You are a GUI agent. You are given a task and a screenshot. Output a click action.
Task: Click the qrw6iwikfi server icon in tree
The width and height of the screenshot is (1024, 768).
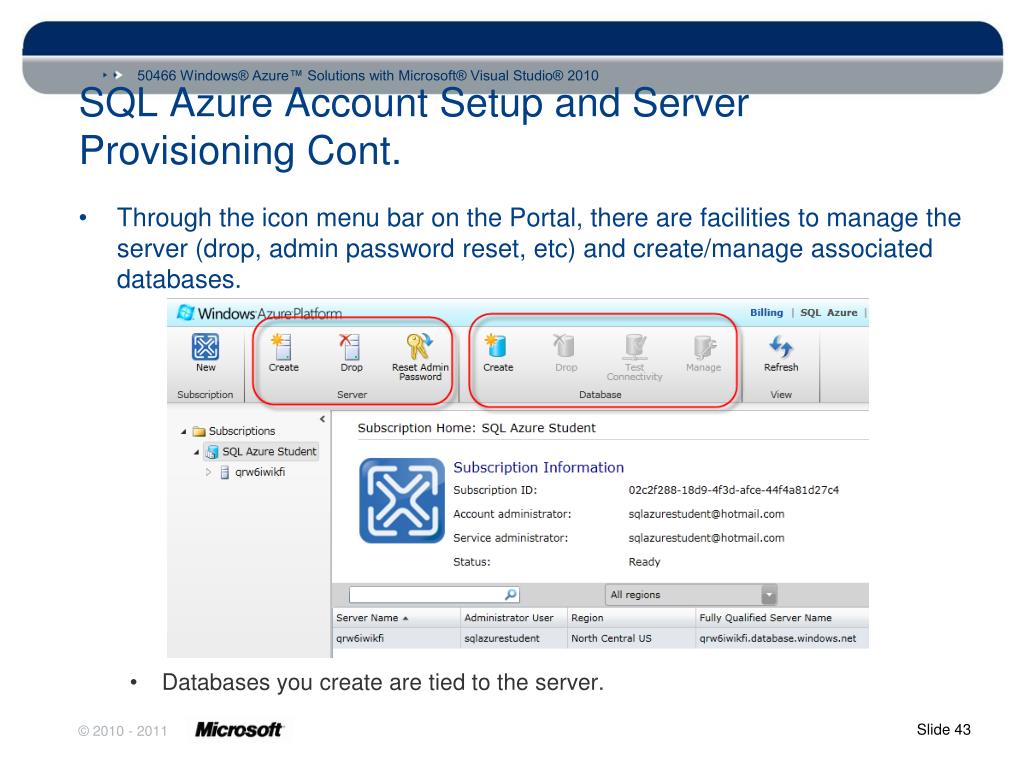click(x=224, y=472)
